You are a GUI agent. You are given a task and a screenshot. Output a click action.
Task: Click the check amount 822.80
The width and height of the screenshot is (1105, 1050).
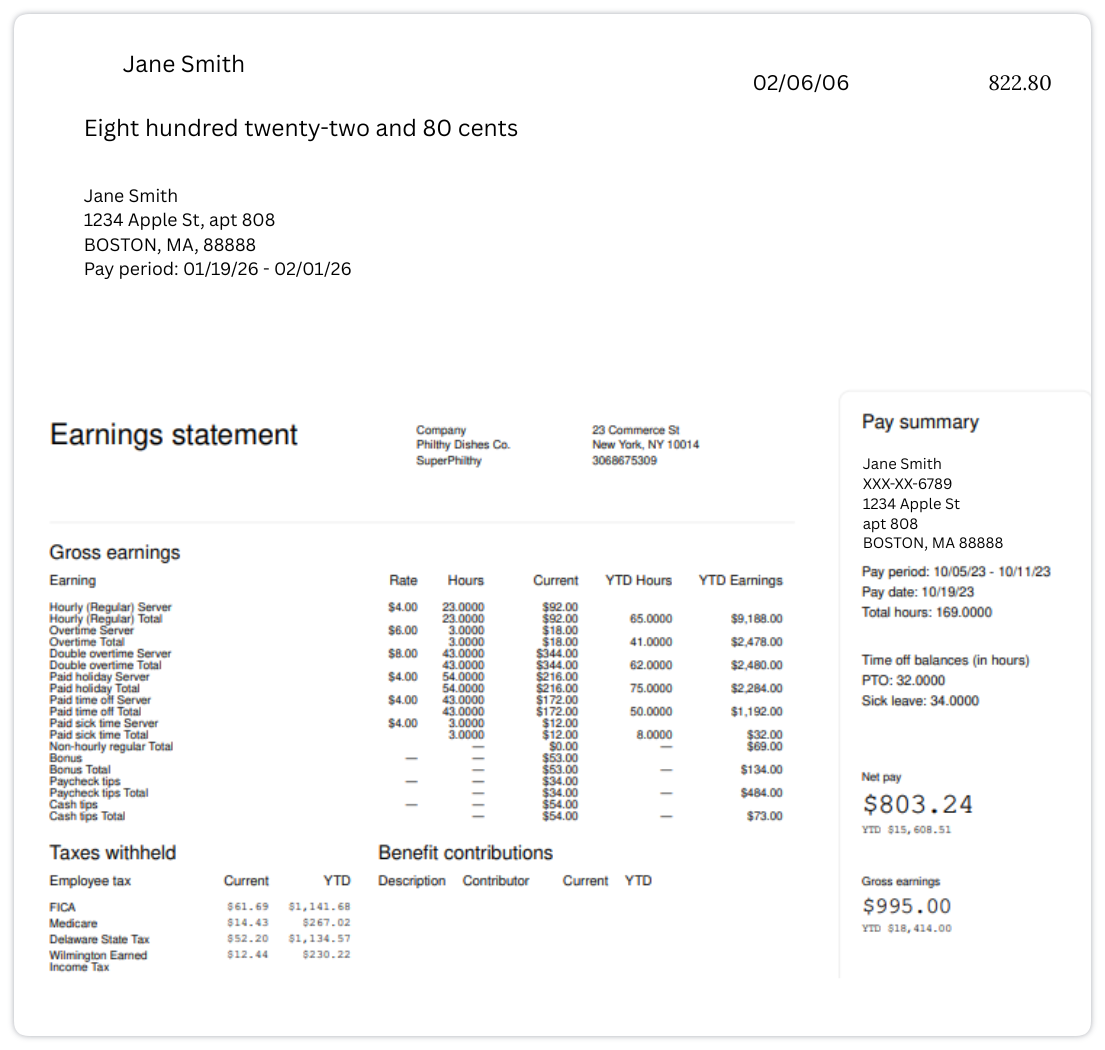tap(1019, 83)
